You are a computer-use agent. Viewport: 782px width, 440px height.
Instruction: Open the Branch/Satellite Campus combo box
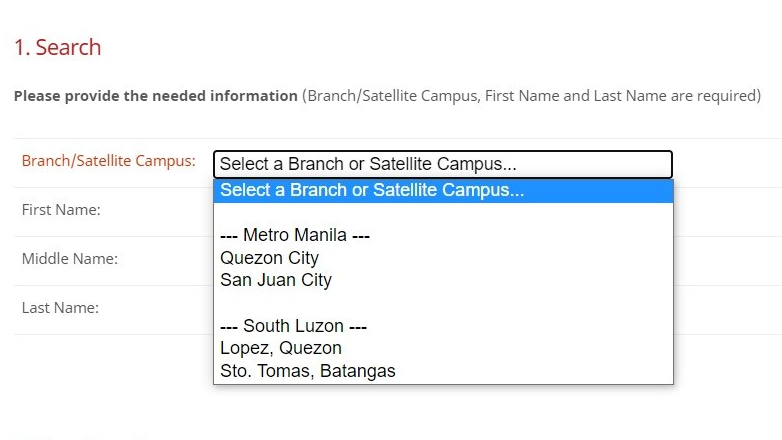point(442,164)
